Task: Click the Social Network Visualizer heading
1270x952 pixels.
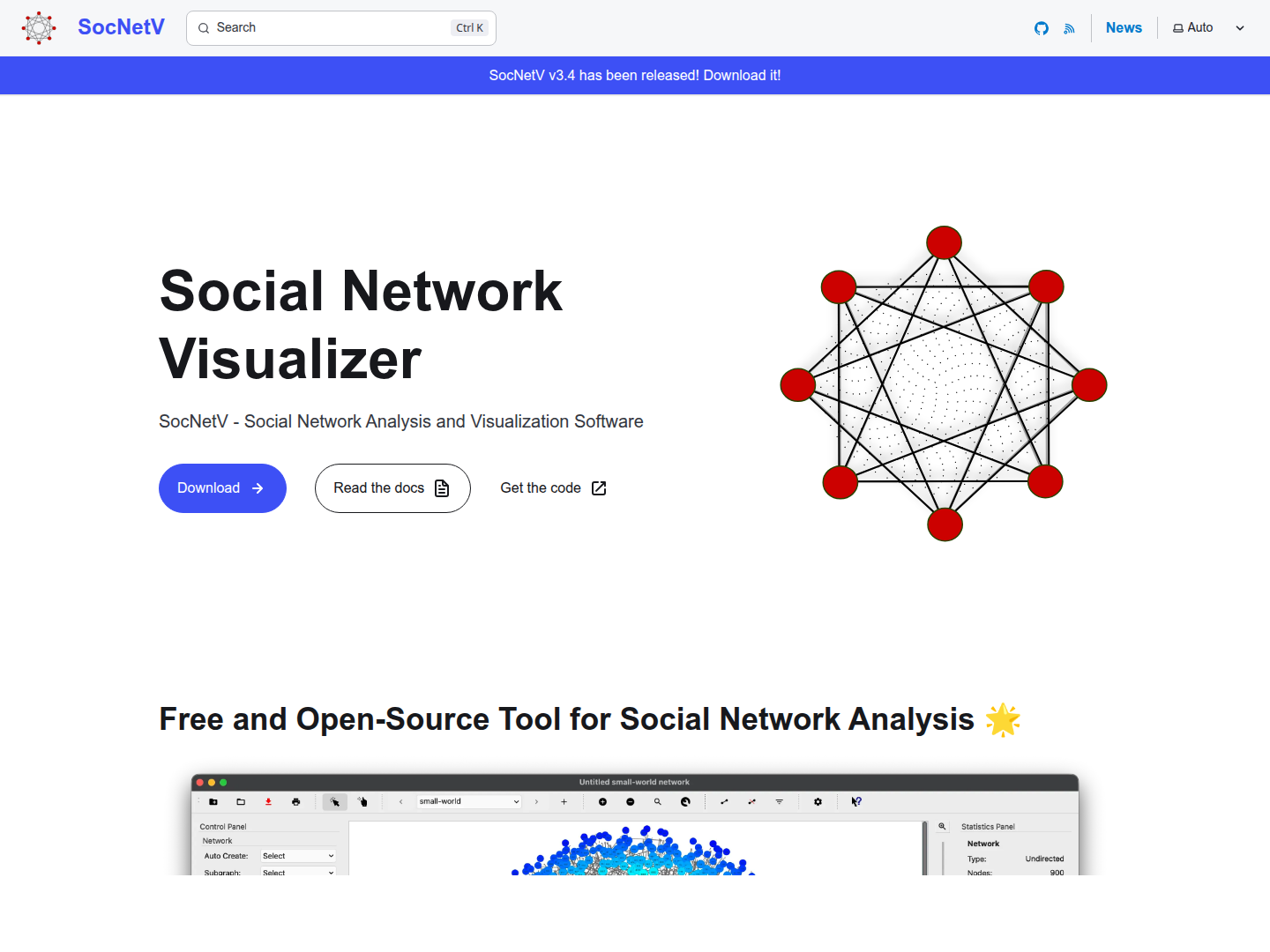Action: click(361, 325)
